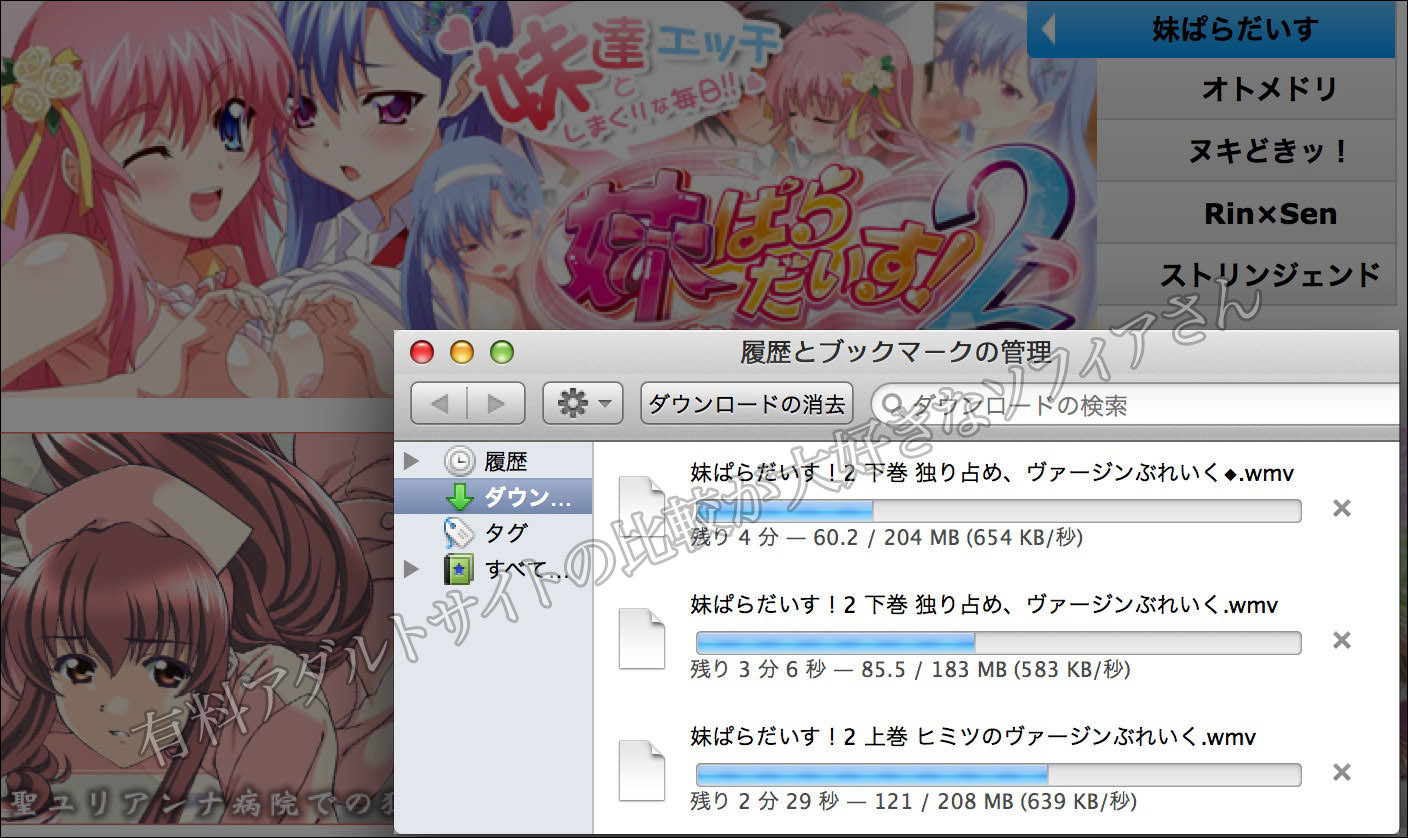Select the file name ending ぷれいく◆.wmv
Viewport: 1408px width, 838px height.
(x=992, y=473)
